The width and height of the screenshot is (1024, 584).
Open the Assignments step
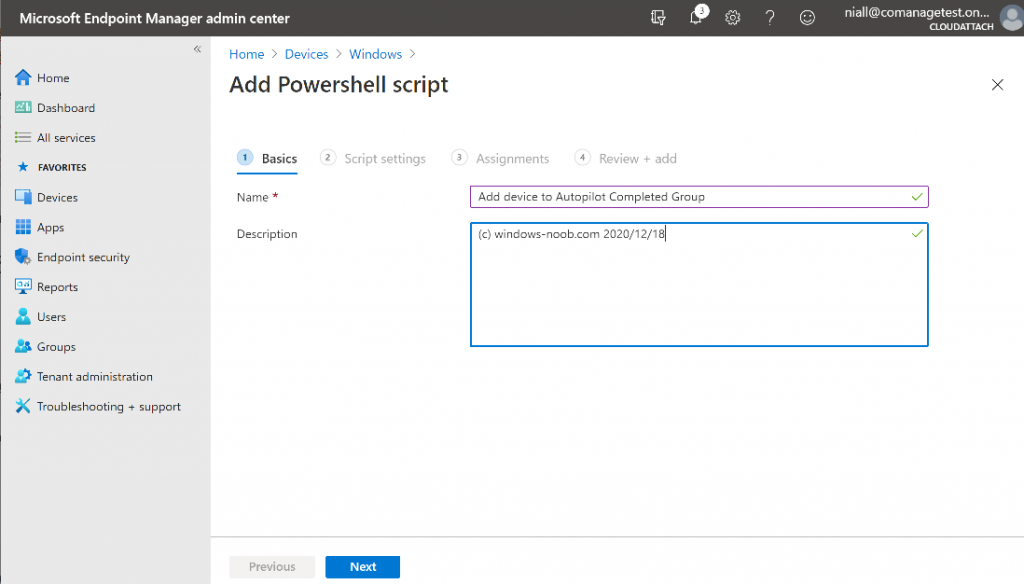click(511, 158)
